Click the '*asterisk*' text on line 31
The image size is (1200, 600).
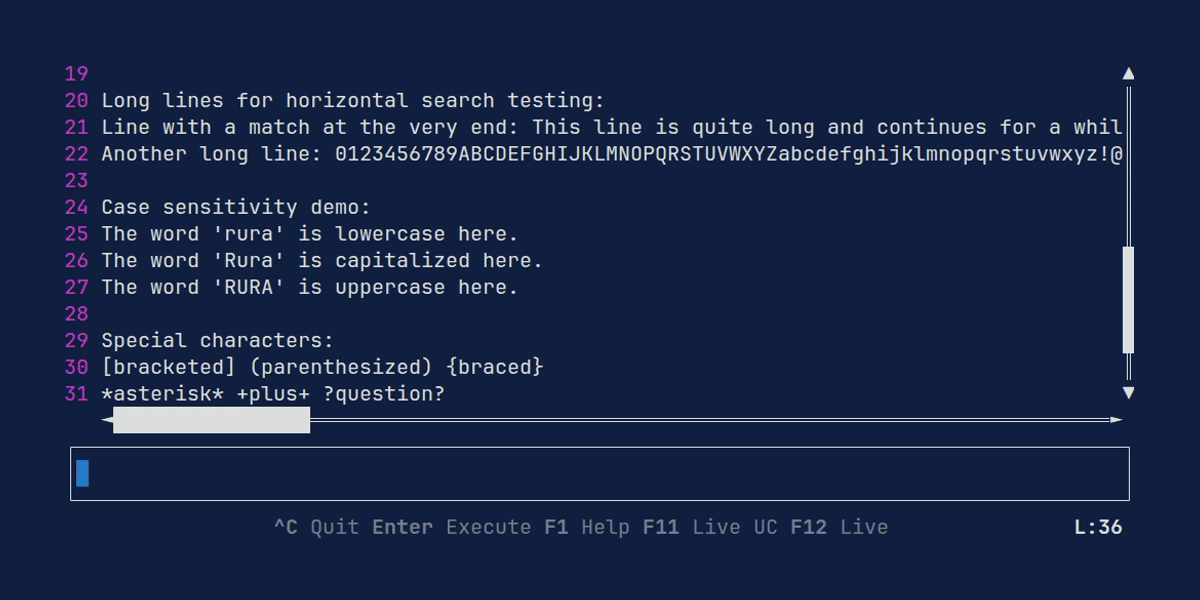(163, 394)
